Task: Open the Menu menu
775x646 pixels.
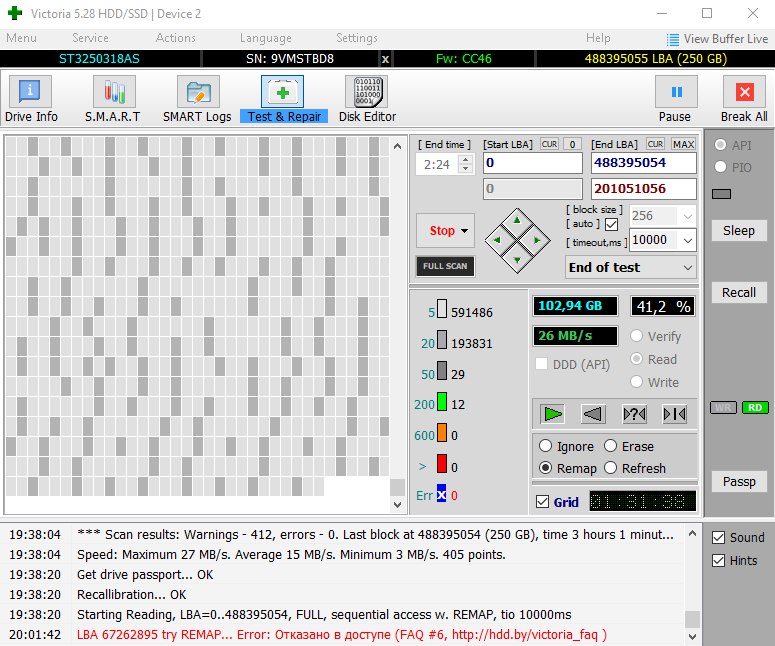Action: pyautogui.click(x=21, y=38)
